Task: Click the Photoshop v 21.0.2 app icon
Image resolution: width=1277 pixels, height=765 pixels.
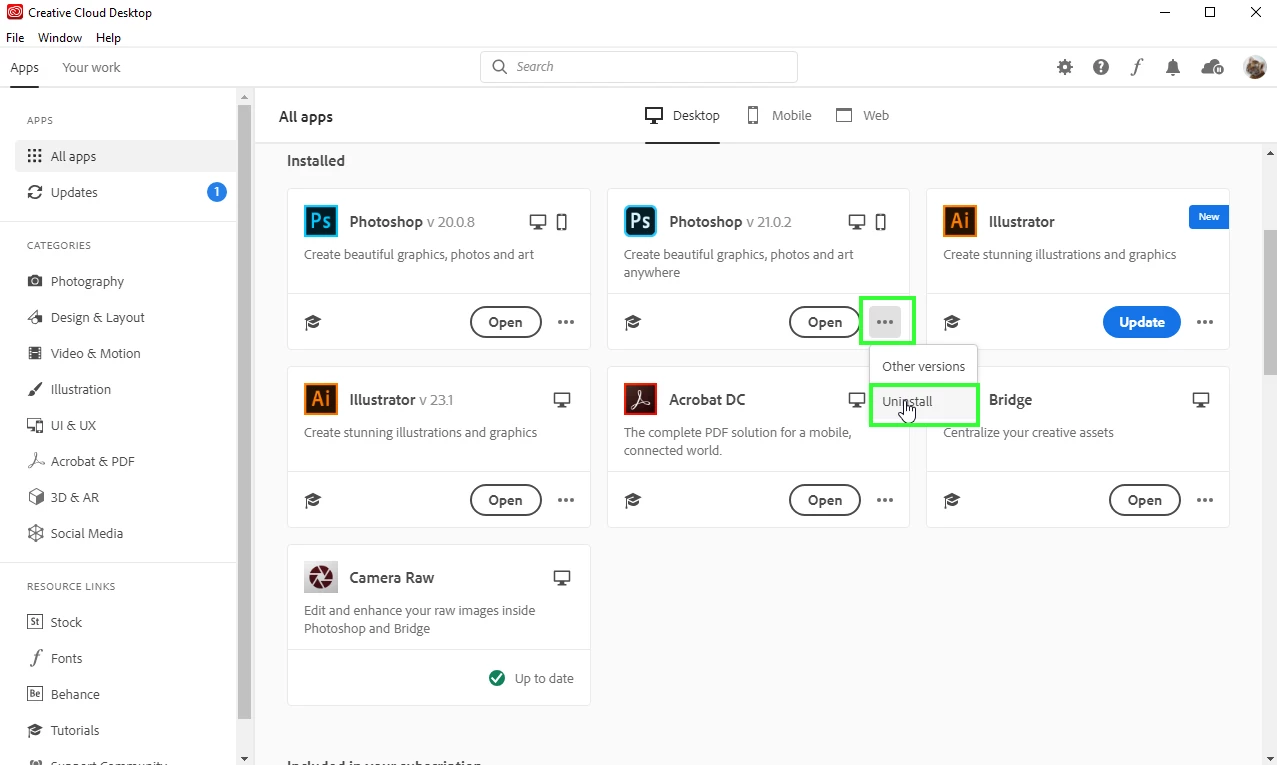Action: click(x=641, y=221)
